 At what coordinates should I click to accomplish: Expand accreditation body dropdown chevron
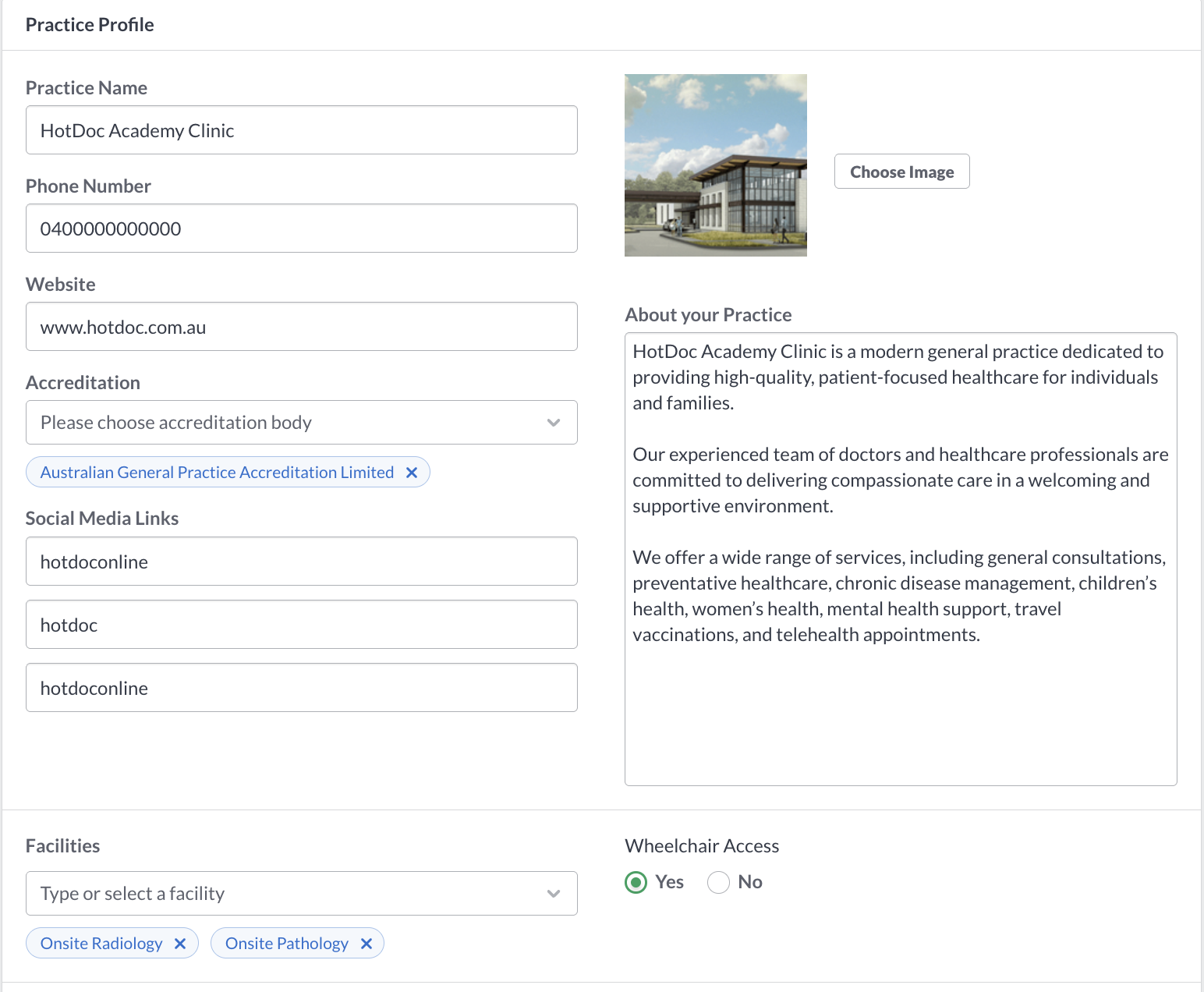pyautogui.click(x=554, y=423)
